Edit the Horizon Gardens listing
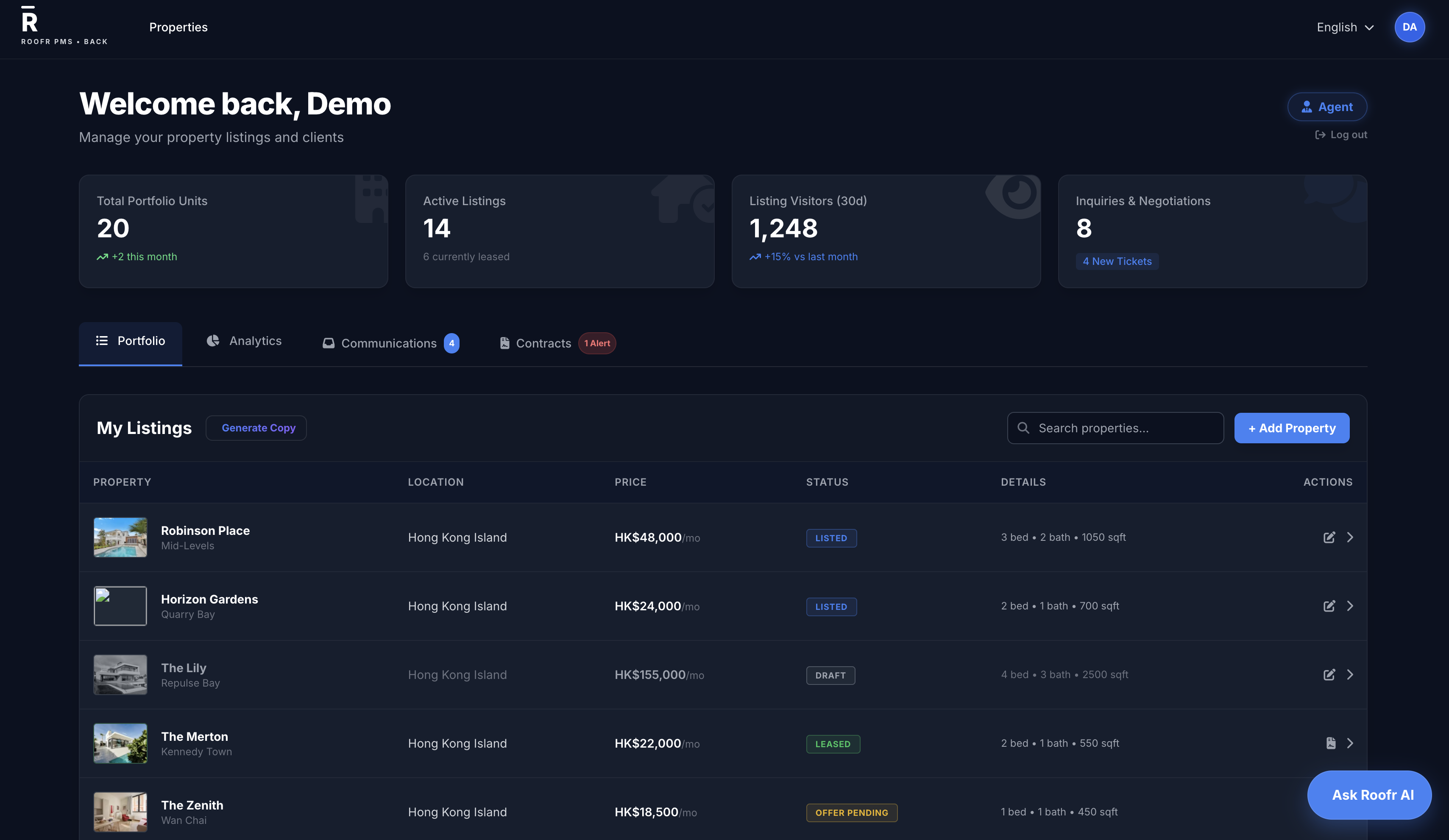This screenshot has width=1449, height=840. pyautogui.click(x=1329, y=606)
